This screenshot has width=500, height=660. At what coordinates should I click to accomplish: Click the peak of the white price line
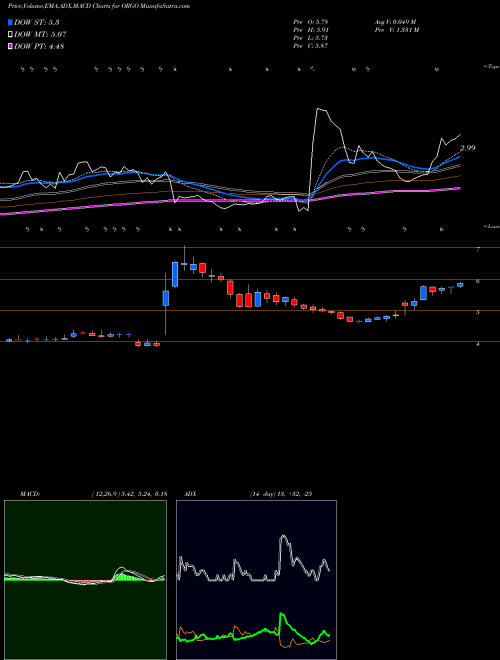tap(318, 109)
